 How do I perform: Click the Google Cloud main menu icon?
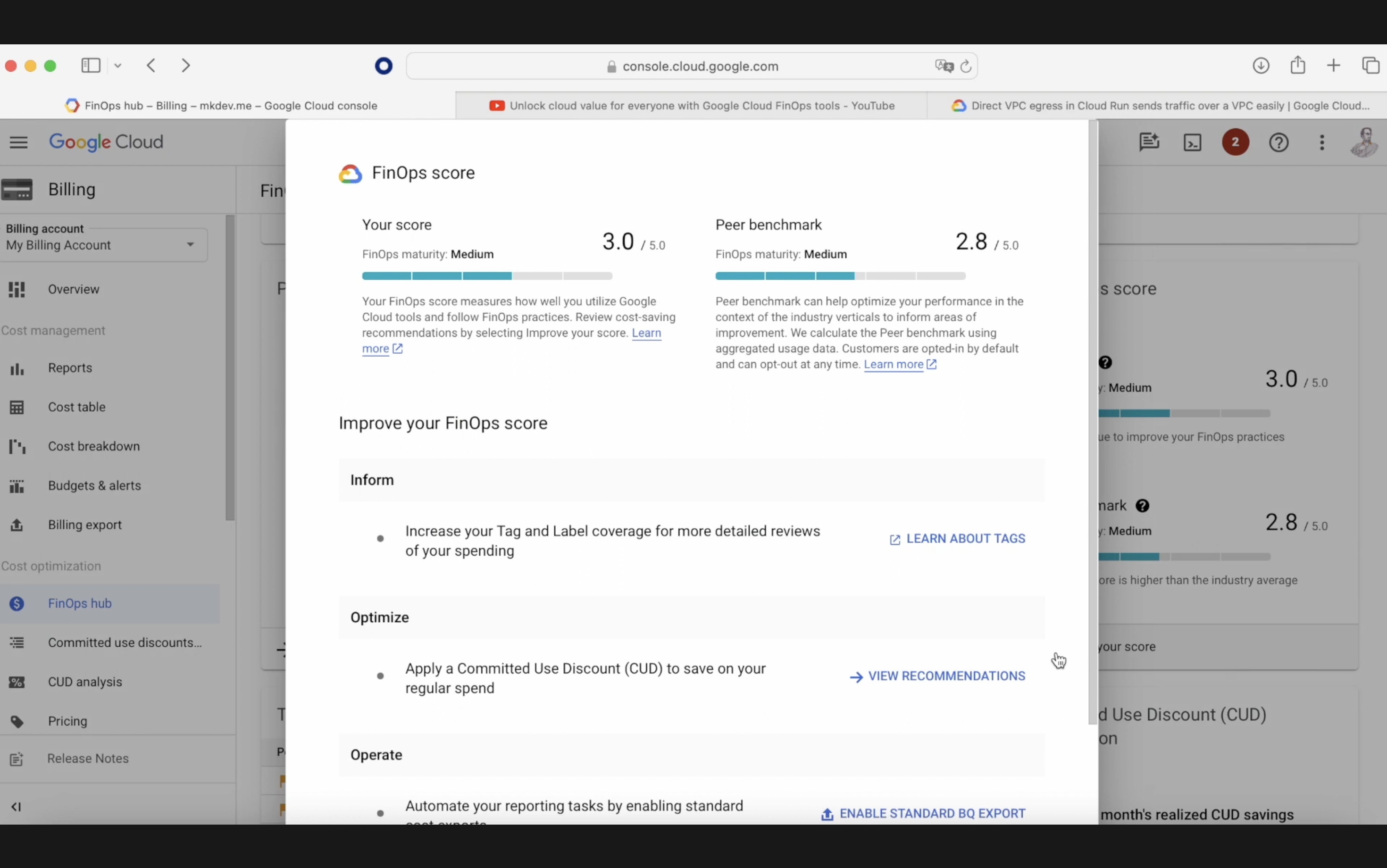18,142
